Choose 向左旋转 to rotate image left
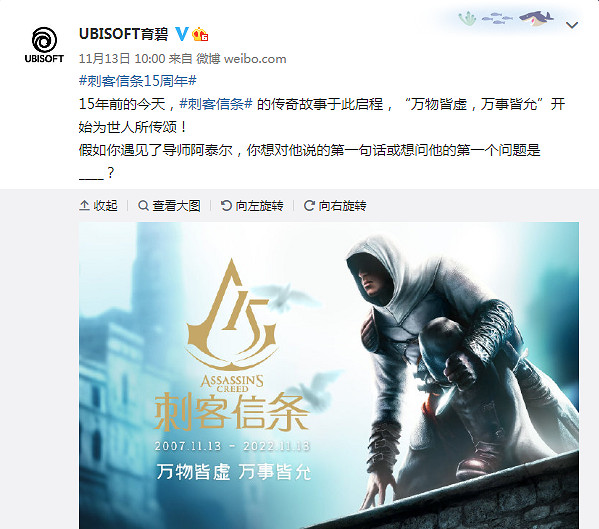599x529 pixels. point(259,205)
